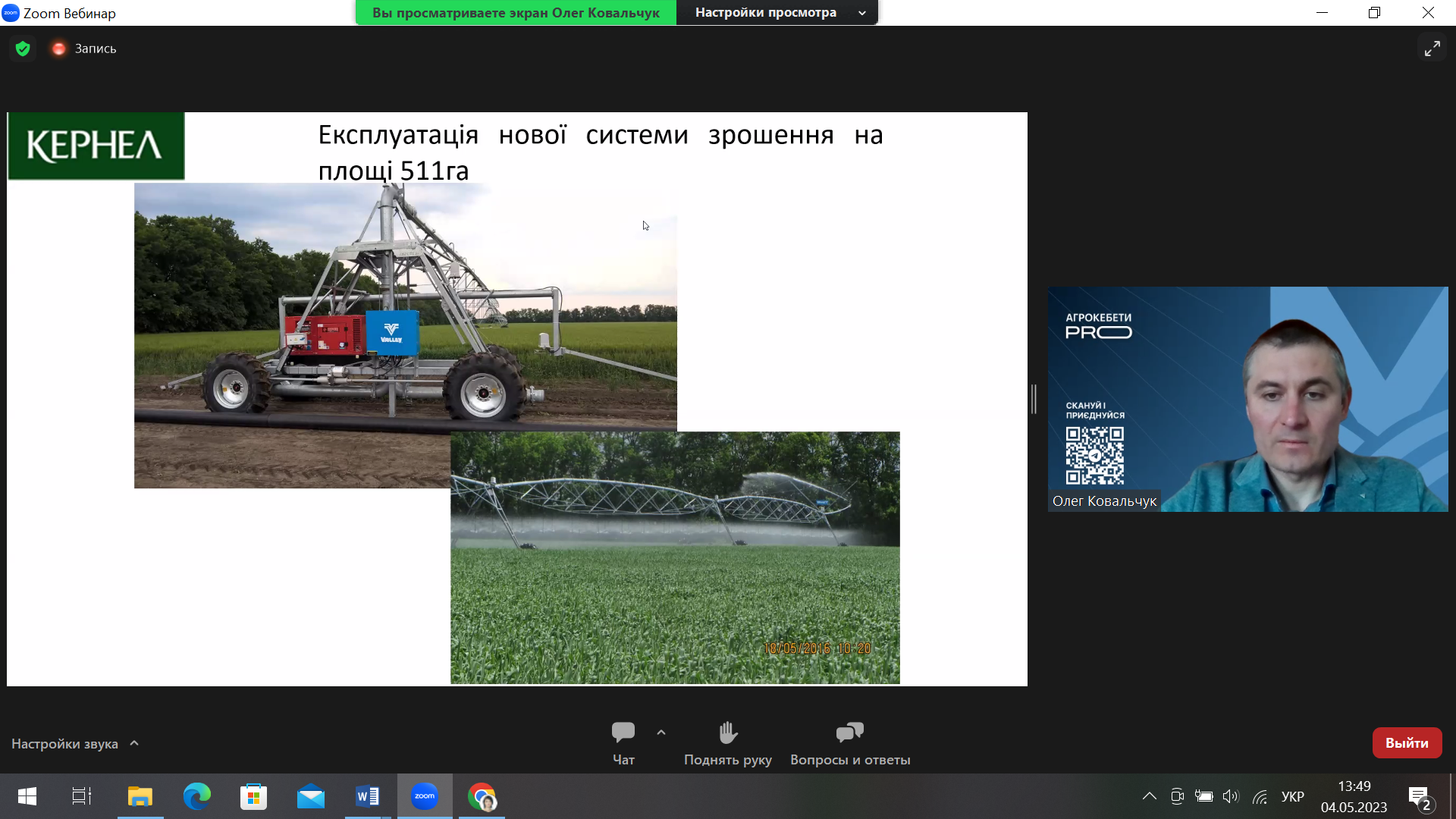Show hidden system tray icons
This screenshot has height=819, width=1456.
(x=1150, y=796)
